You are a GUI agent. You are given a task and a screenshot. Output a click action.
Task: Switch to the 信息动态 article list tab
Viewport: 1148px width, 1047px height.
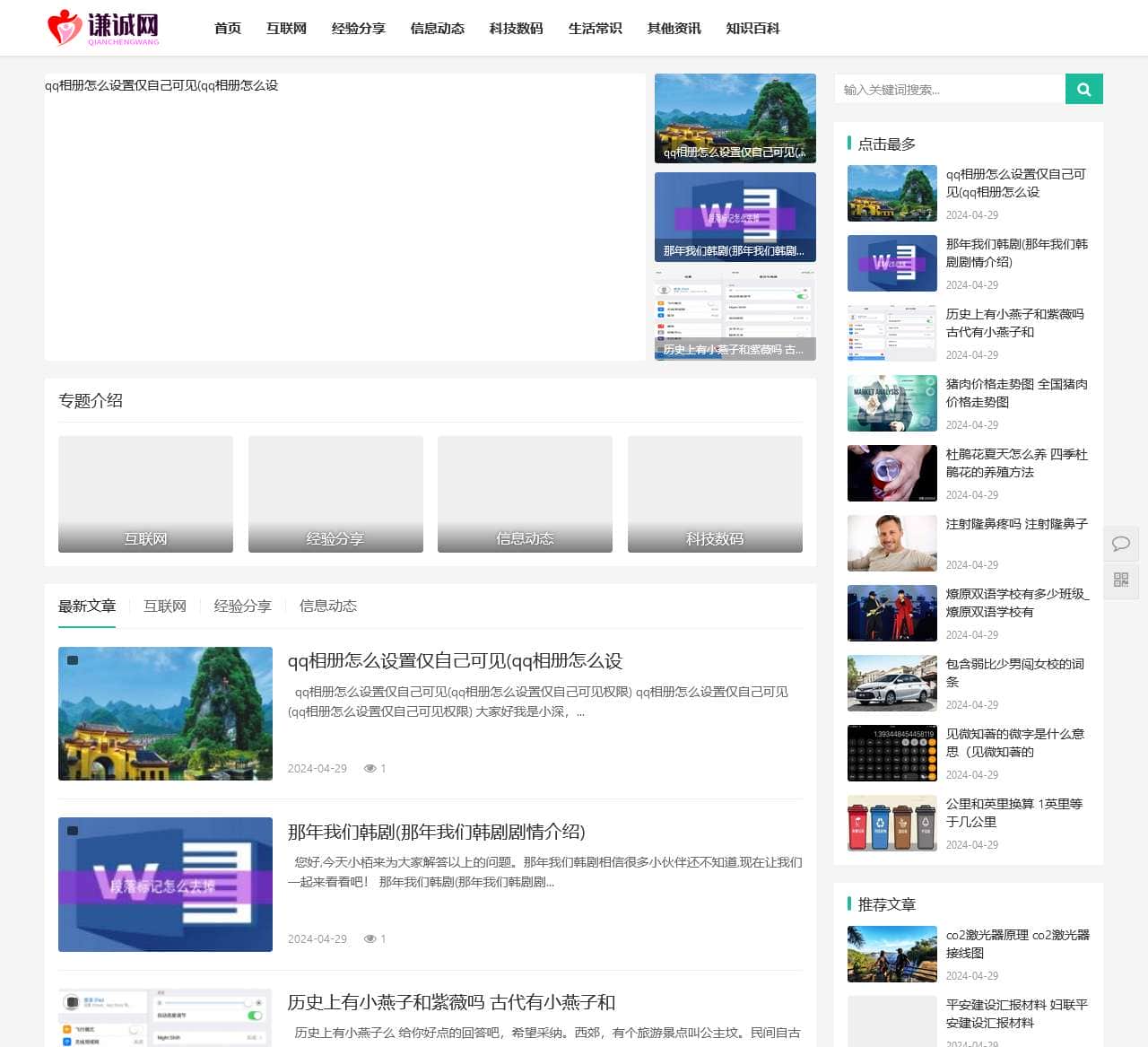[327, 606]
